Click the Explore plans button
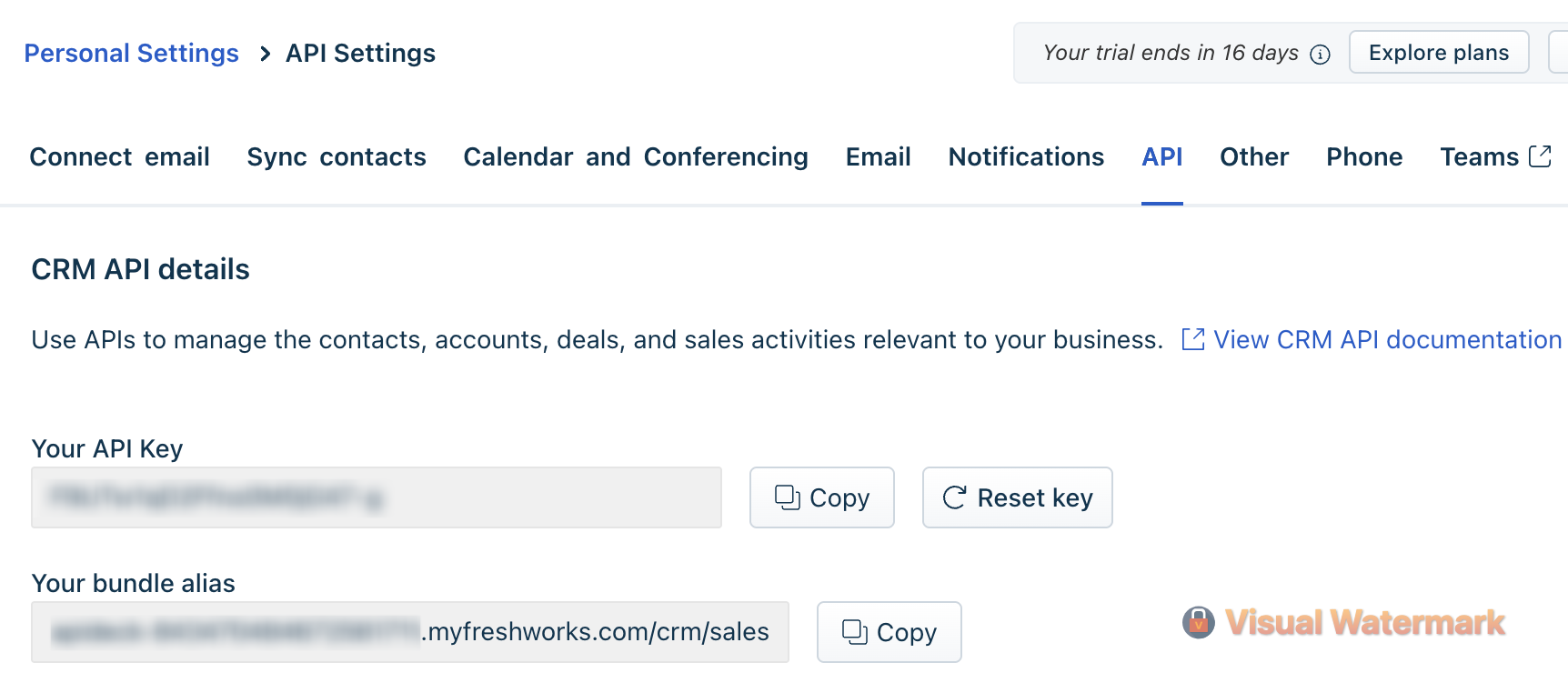1568x693 pixels. coord(1439,53)
